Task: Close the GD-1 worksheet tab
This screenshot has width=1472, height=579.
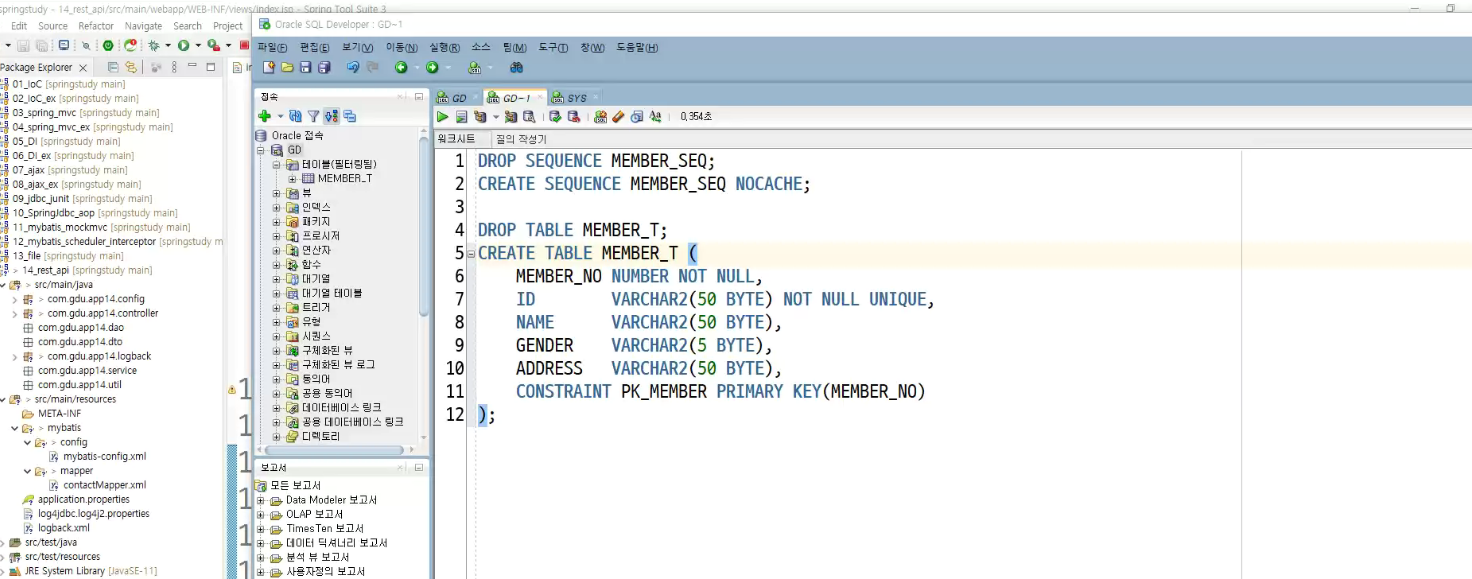Action: pos(541,97)
